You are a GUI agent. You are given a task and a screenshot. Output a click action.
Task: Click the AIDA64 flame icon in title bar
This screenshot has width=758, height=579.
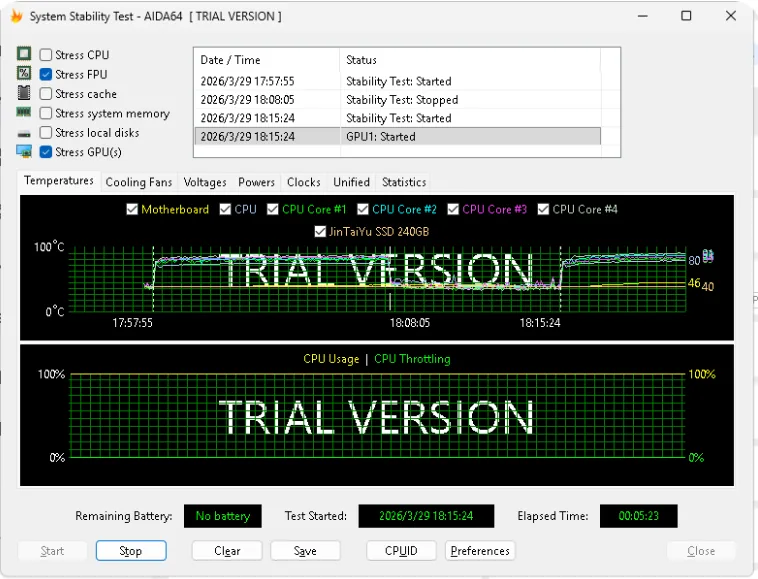point(17,16)
